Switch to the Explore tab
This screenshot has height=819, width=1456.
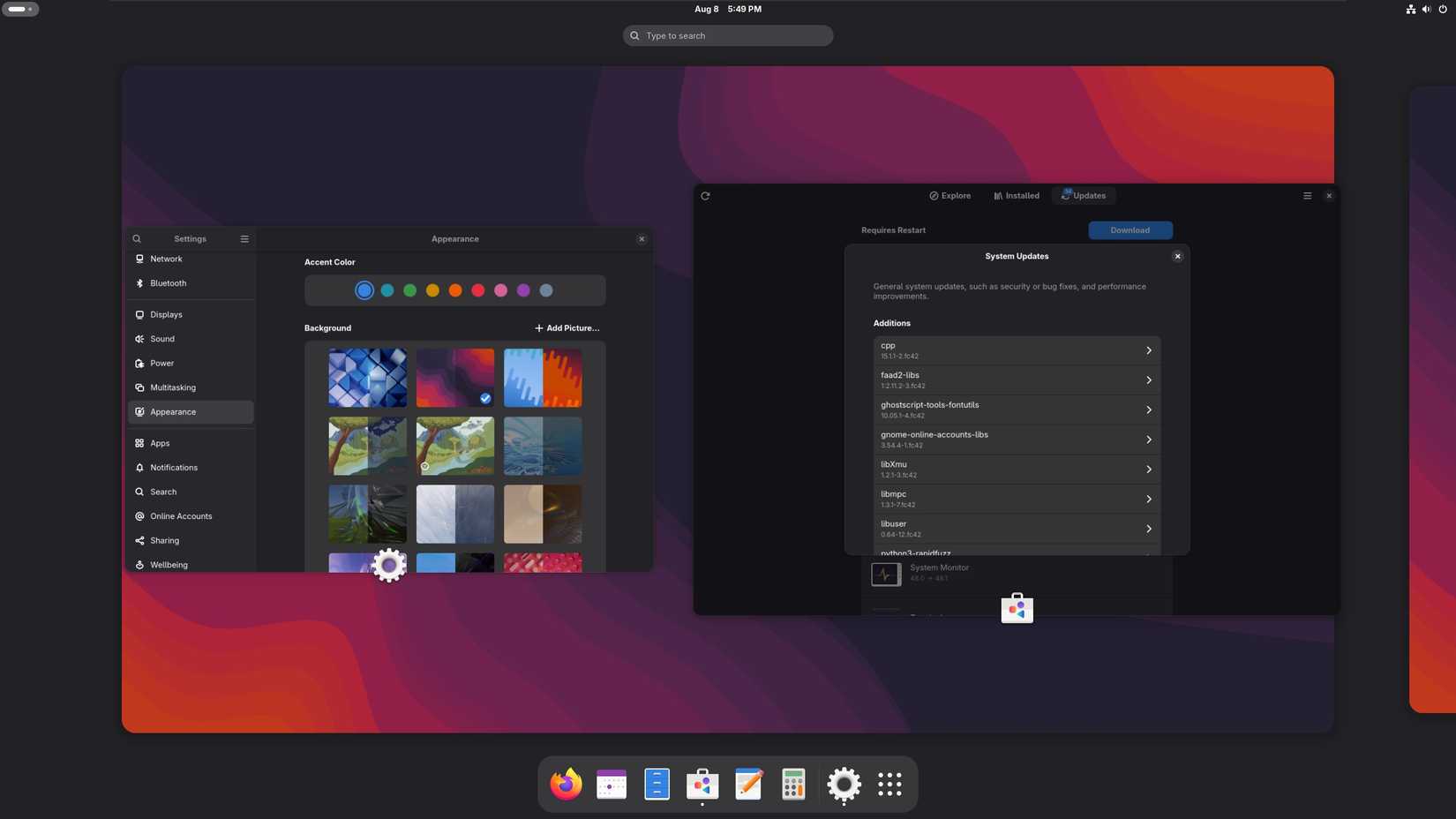(949, 196)
